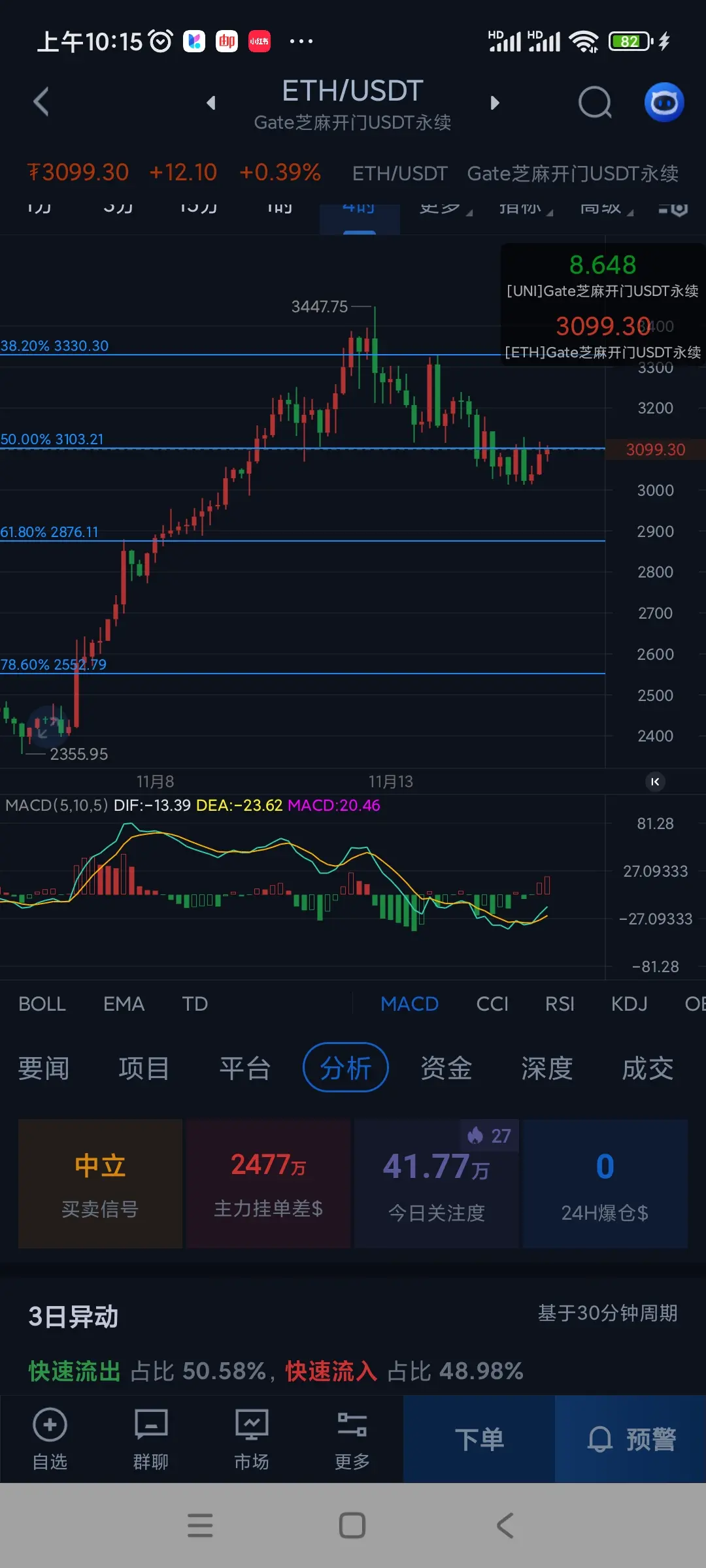Tap the 78.60% Fibonacci line label
706x1568 pixels.
(x=54, y=664)
